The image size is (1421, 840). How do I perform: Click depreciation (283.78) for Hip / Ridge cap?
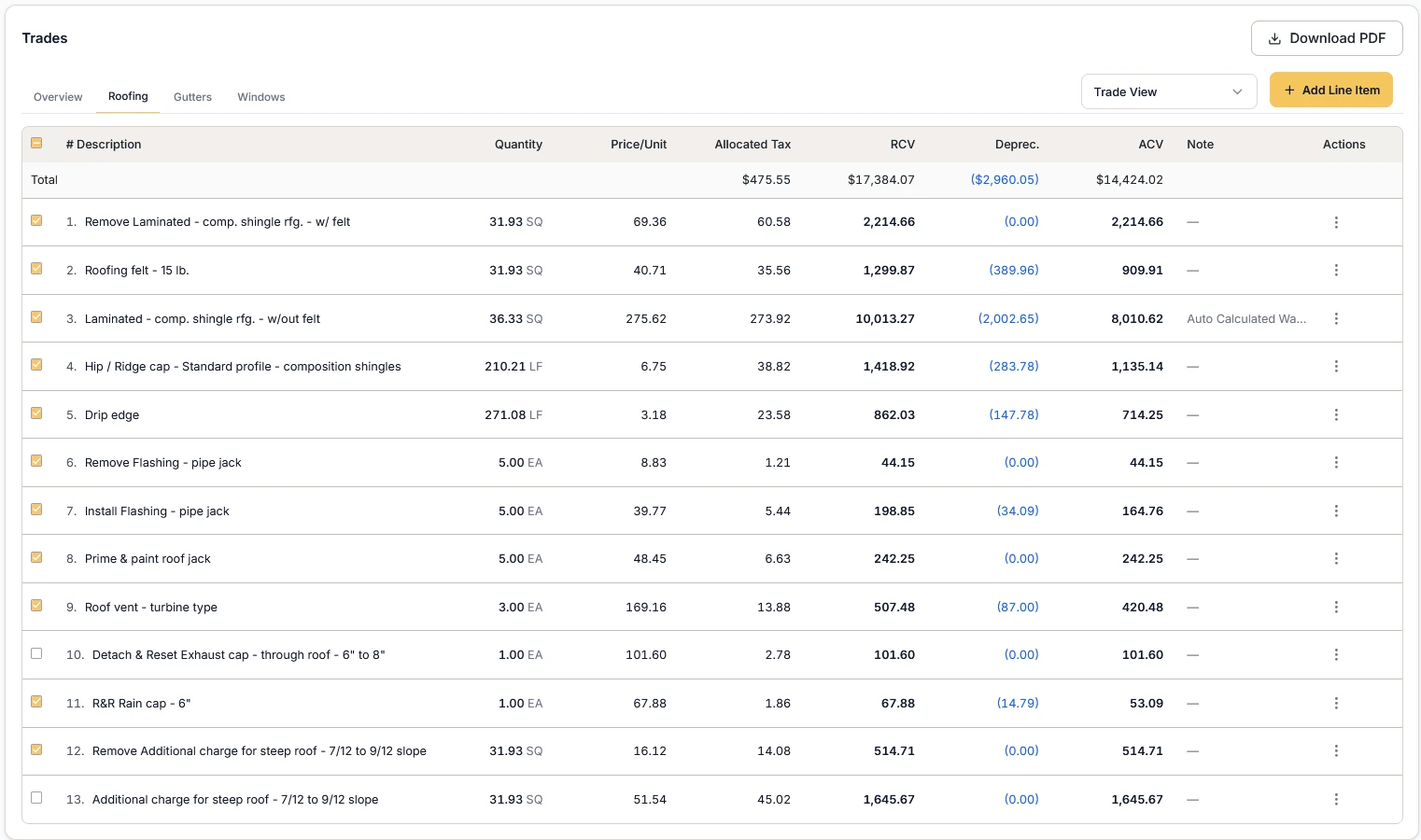click(x=1014, y=366)
